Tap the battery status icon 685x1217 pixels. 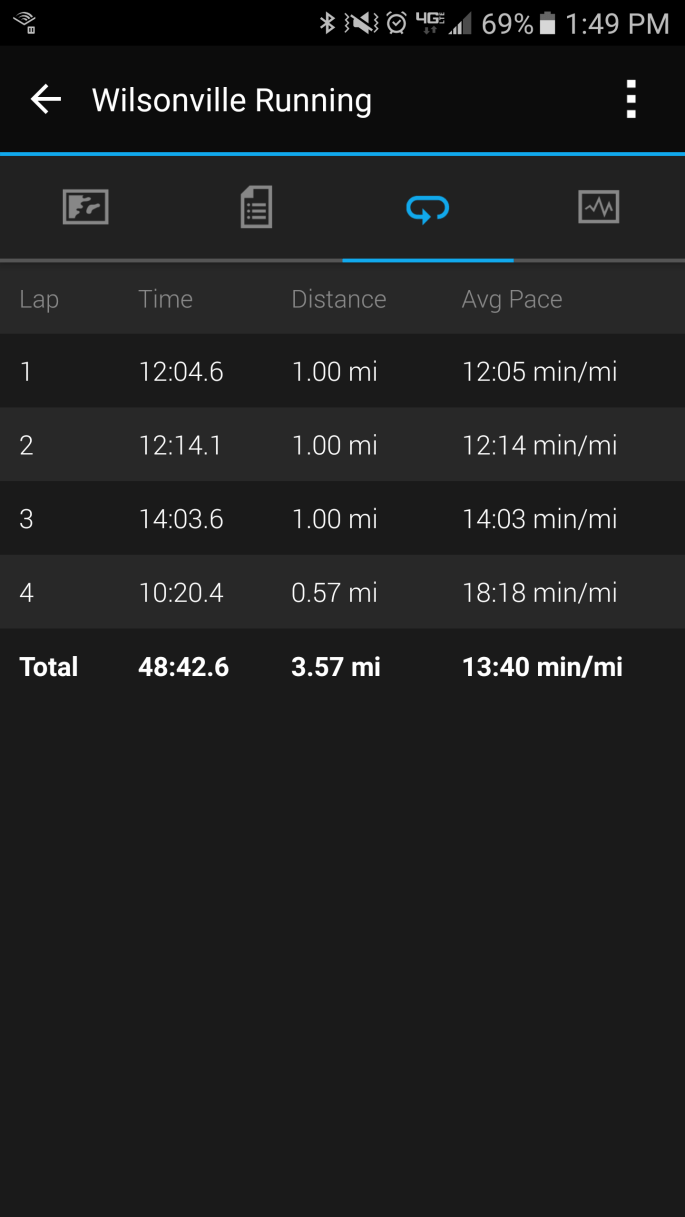547,23
